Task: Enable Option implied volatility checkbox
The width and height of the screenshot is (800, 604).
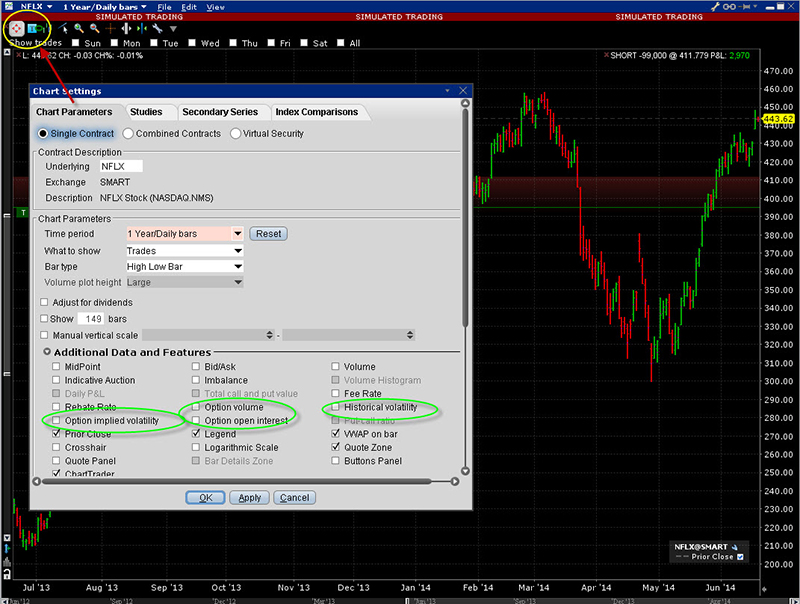Action: [57, 422]
